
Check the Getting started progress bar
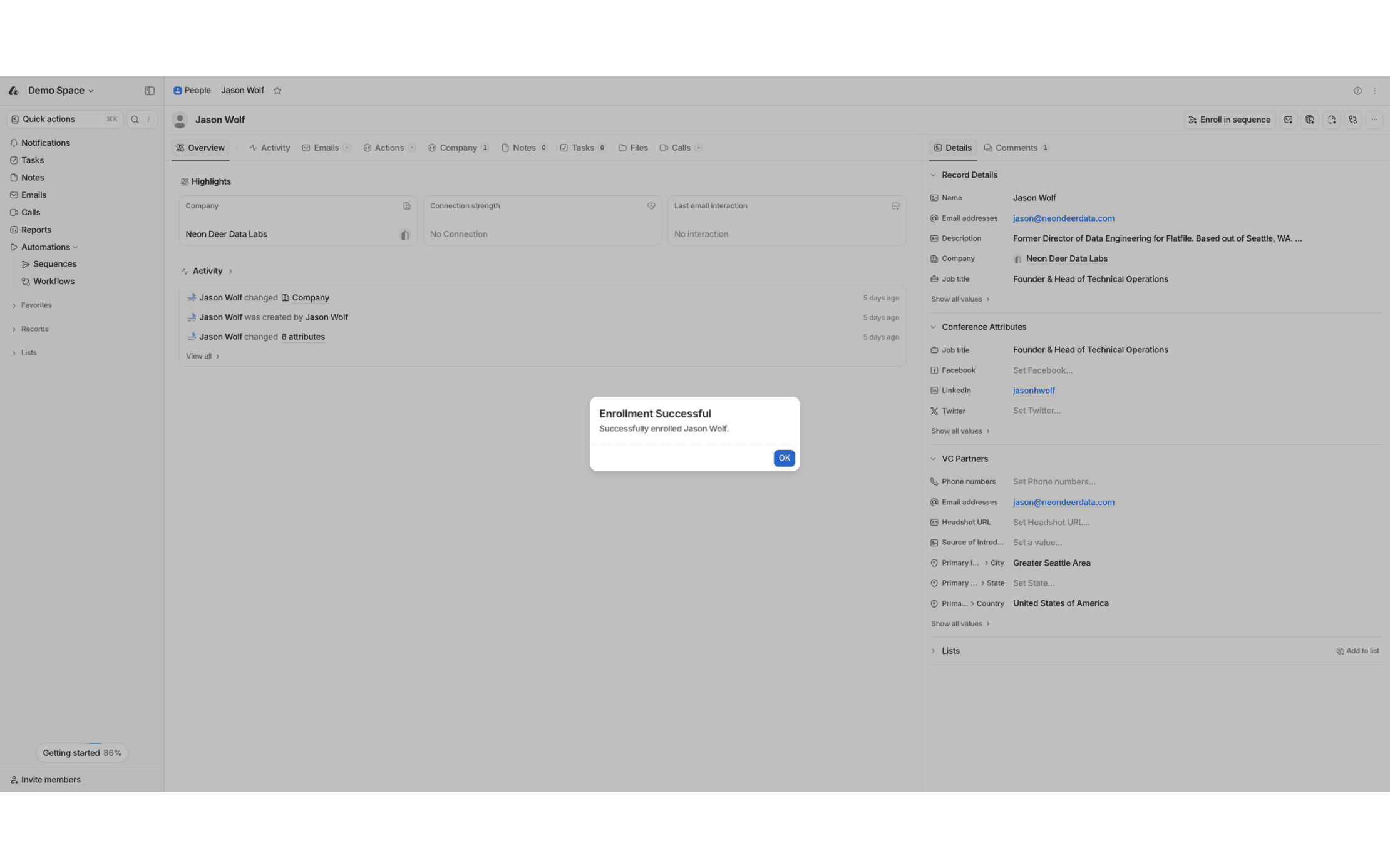pos(81,753)
